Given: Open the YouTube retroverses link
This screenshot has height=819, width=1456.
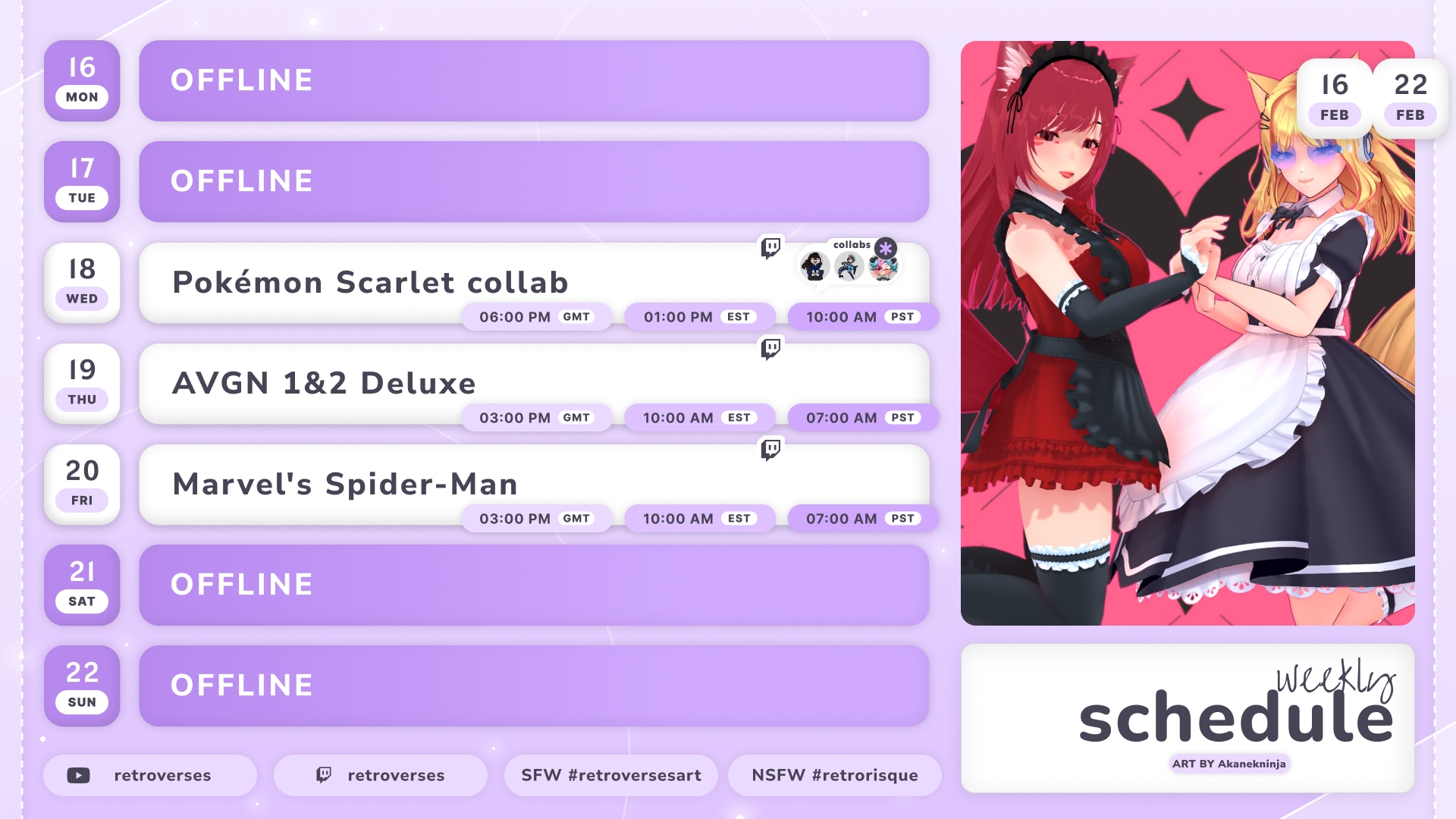Looking at the screenshot, I should (x=150, y=775).
